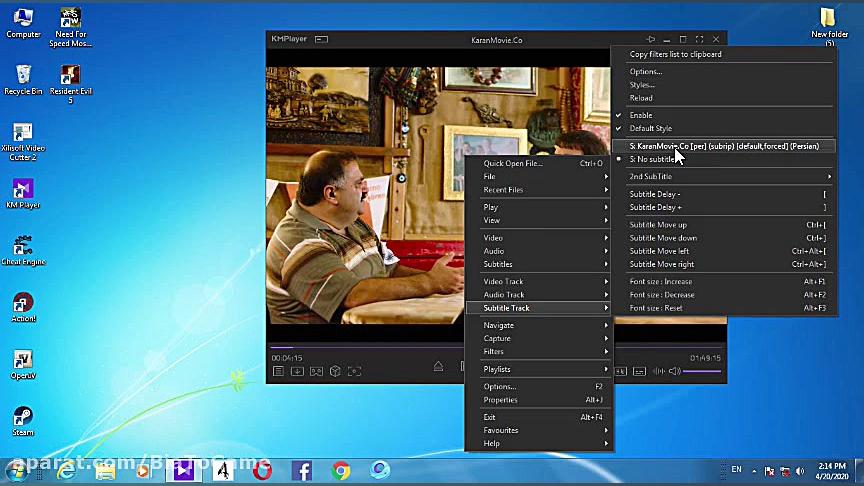Click Font size : Reset item
The height and width of the screenshot is (486, 864).
[x=723, y=308]
